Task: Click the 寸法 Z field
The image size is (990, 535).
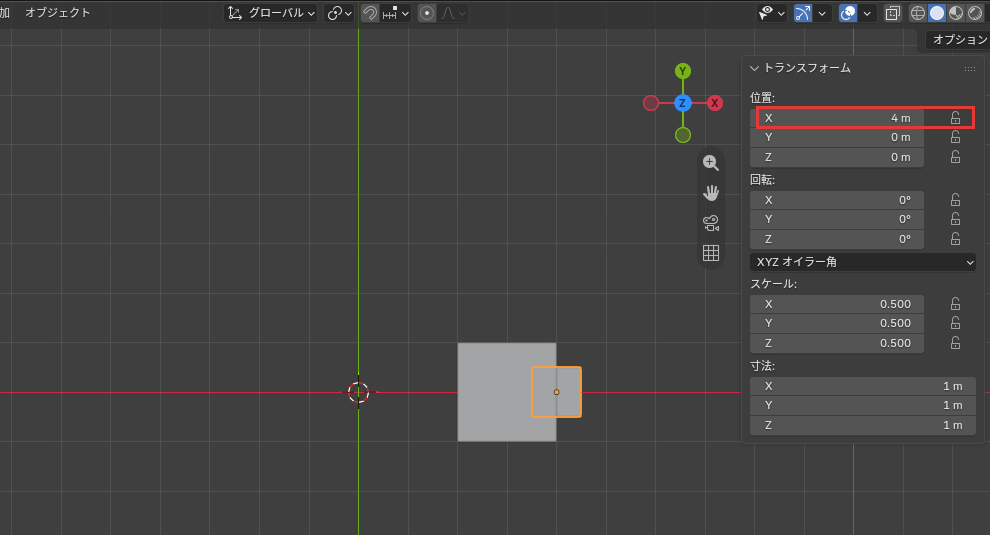Action: click(862, 426)
